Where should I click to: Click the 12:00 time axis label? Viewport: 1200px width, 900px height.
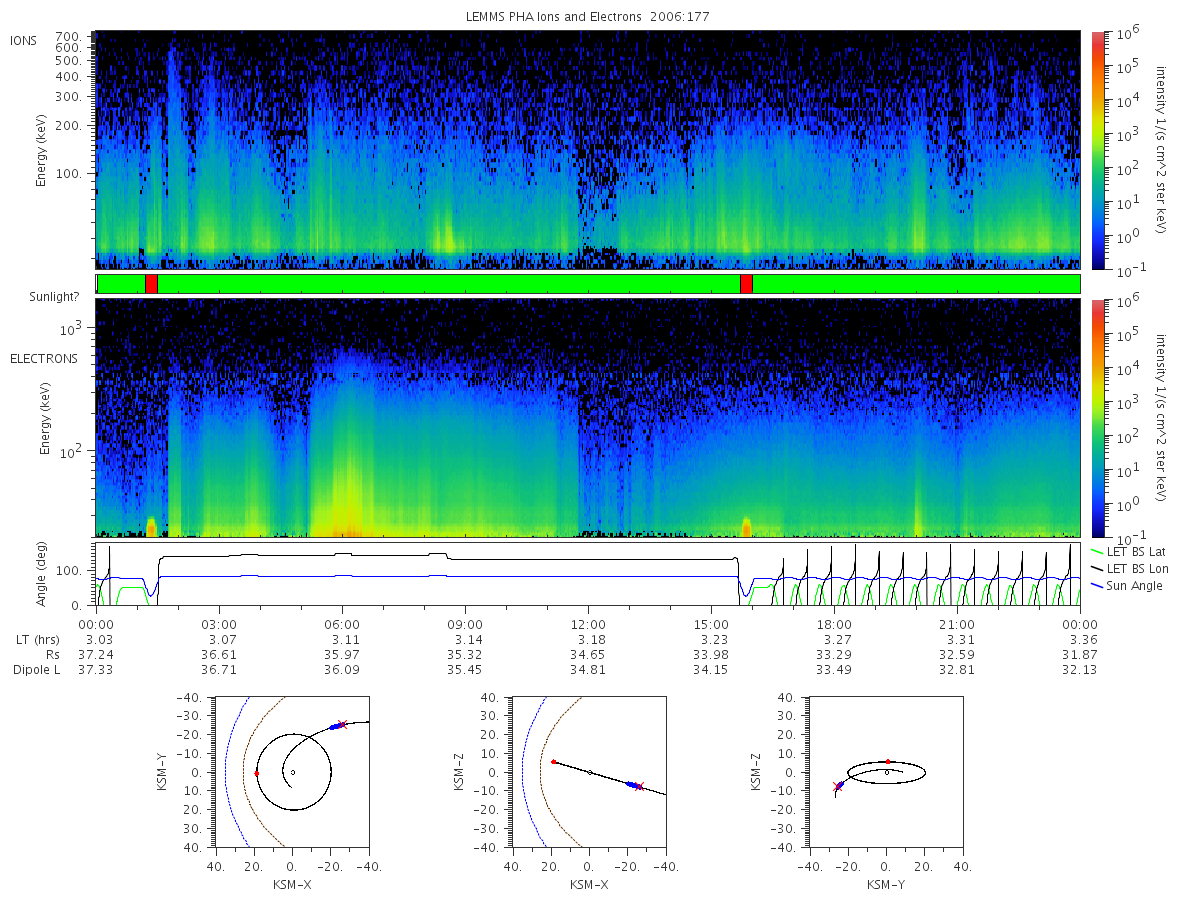pyautogui.click(x=588, y=624)
